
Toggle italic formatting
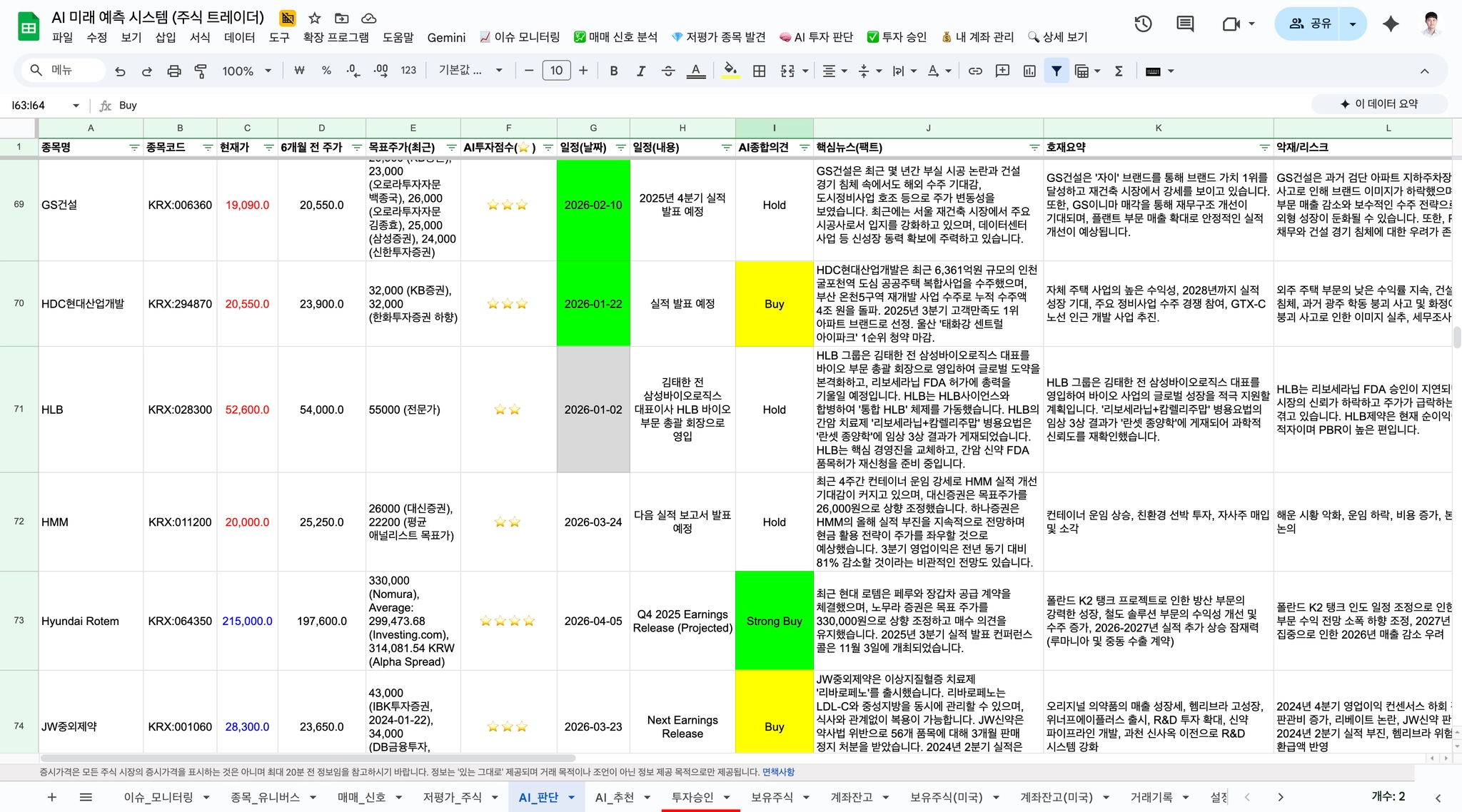pyautogui.click(x=640, y=71)
